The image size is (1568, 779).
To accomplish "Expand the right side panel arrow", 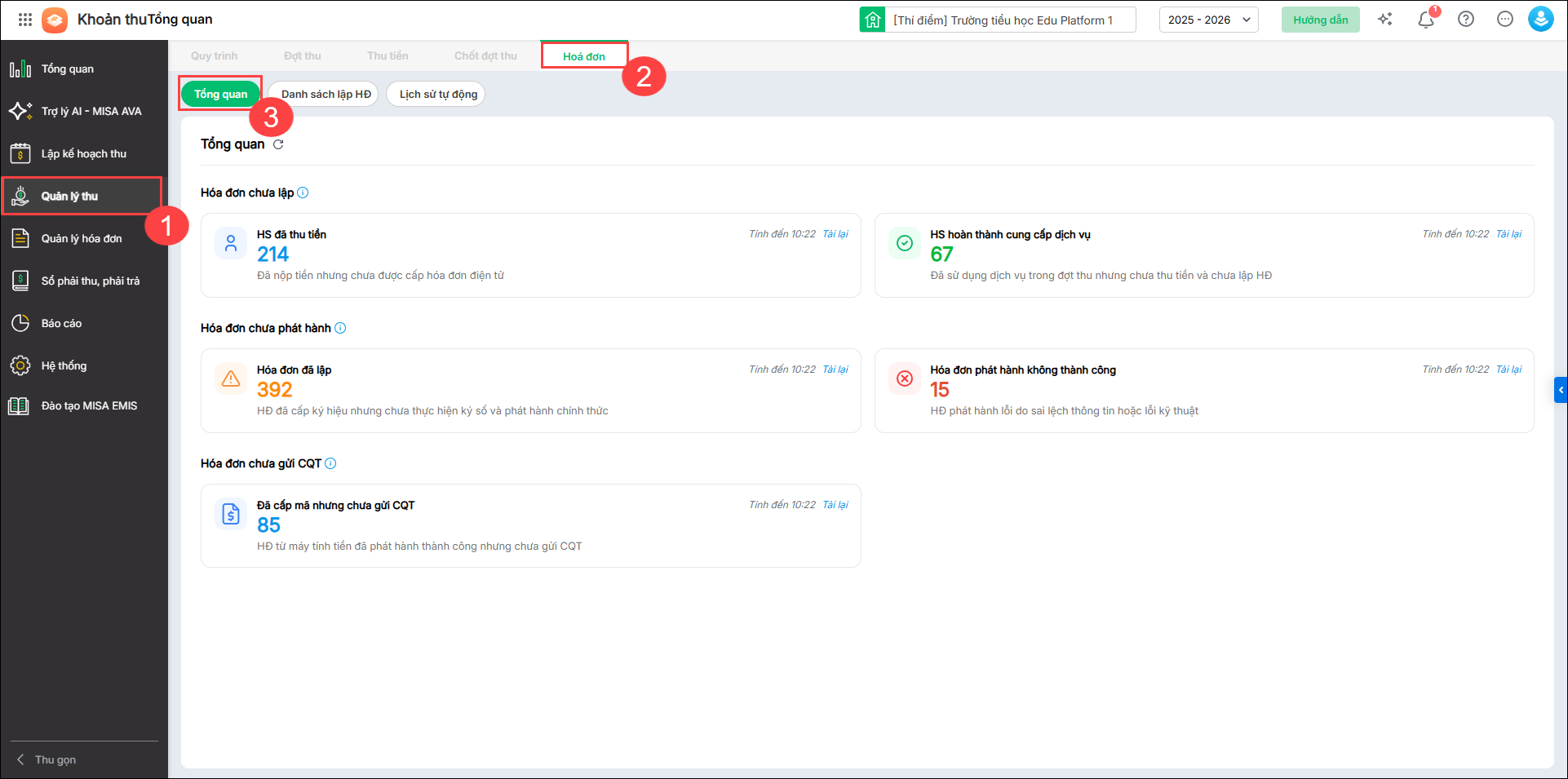I will [1561, 390].
